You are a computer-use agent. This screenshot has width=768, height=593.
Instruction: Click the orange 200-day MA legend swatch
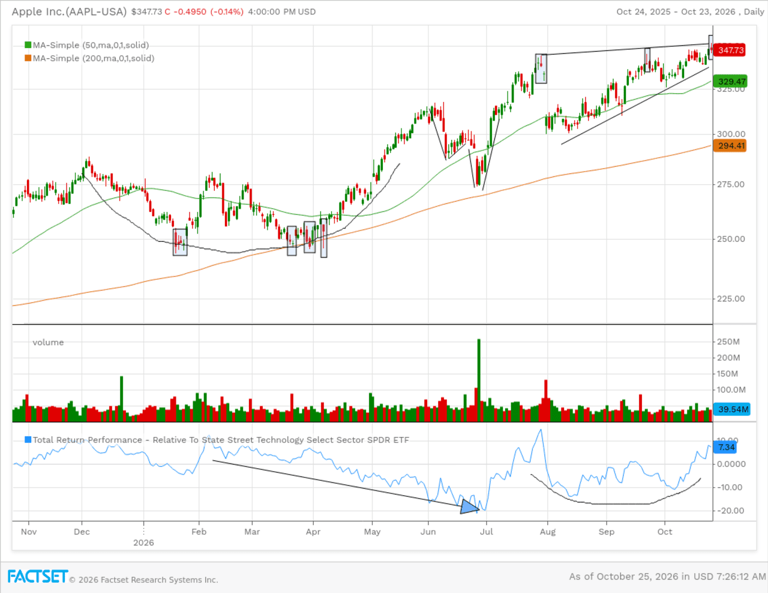pyautogui.click(x=28, y=58)
